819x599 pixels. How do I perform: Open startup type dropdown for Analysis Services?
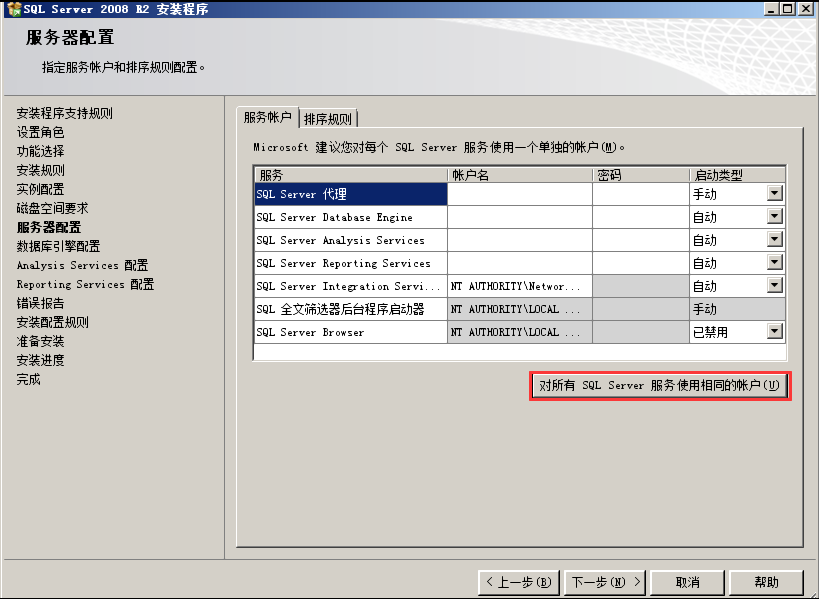click(x=775, y=239)
